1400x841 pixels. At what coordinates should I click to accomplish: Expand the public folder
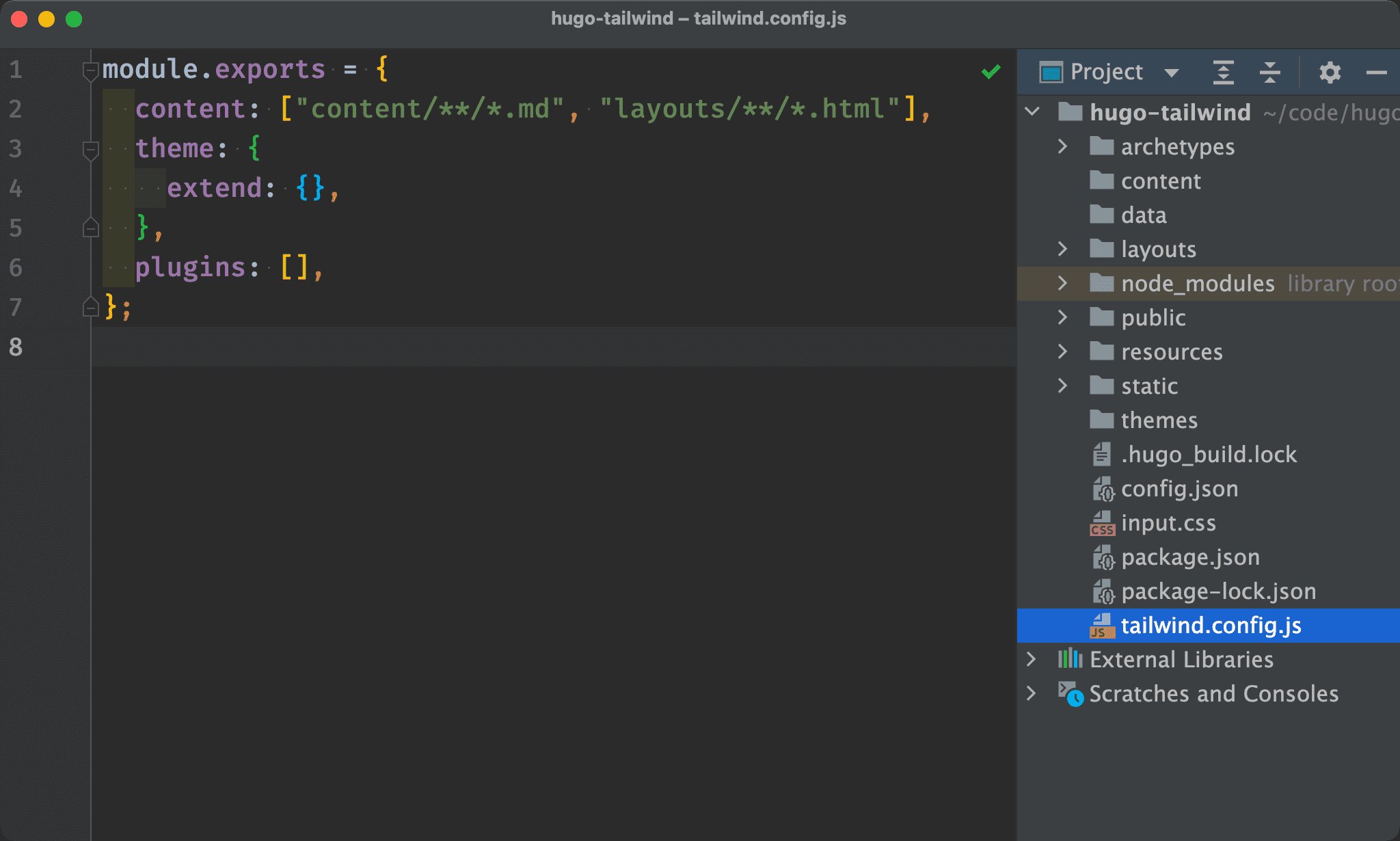[x=1062, y=317]
